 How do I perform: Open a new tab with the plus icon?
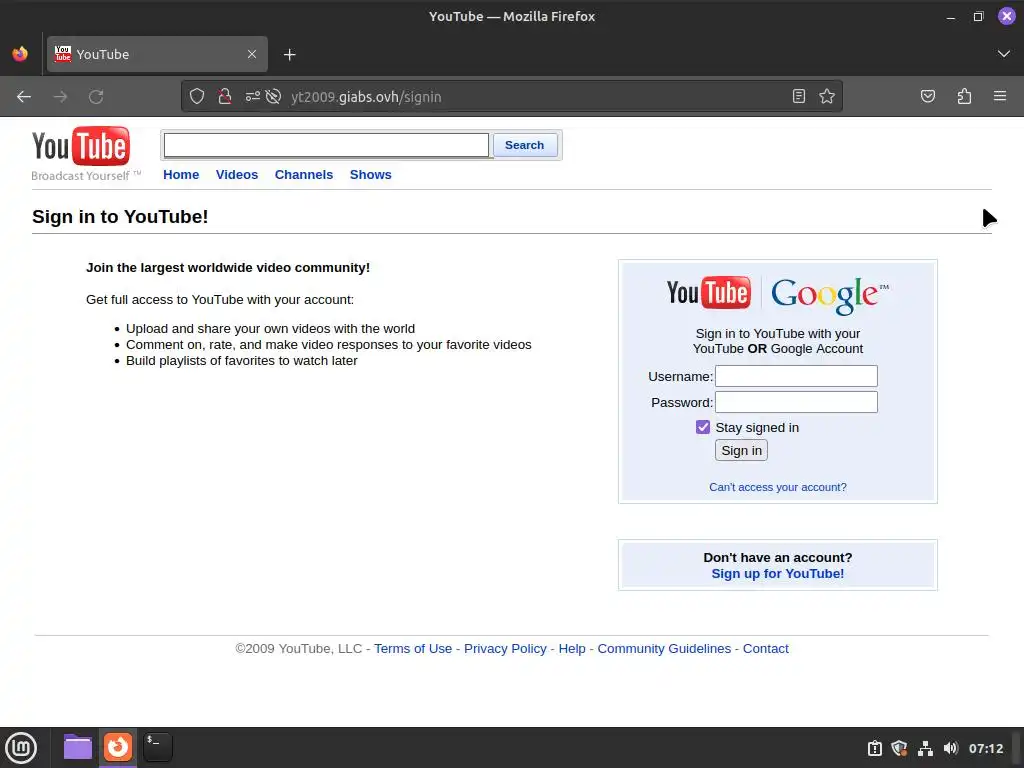tap(290, 55)
